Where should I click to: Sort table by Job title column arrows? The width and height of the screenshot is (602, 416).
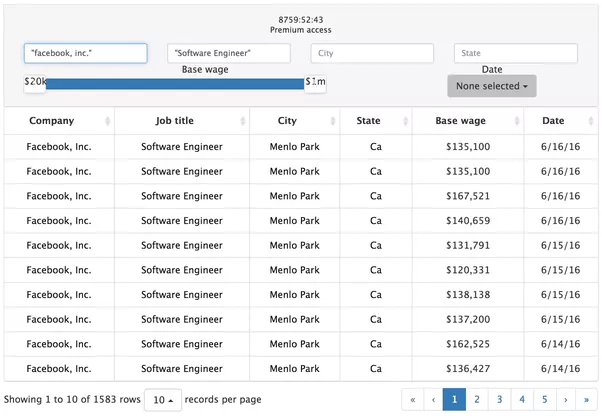[243, 121]
